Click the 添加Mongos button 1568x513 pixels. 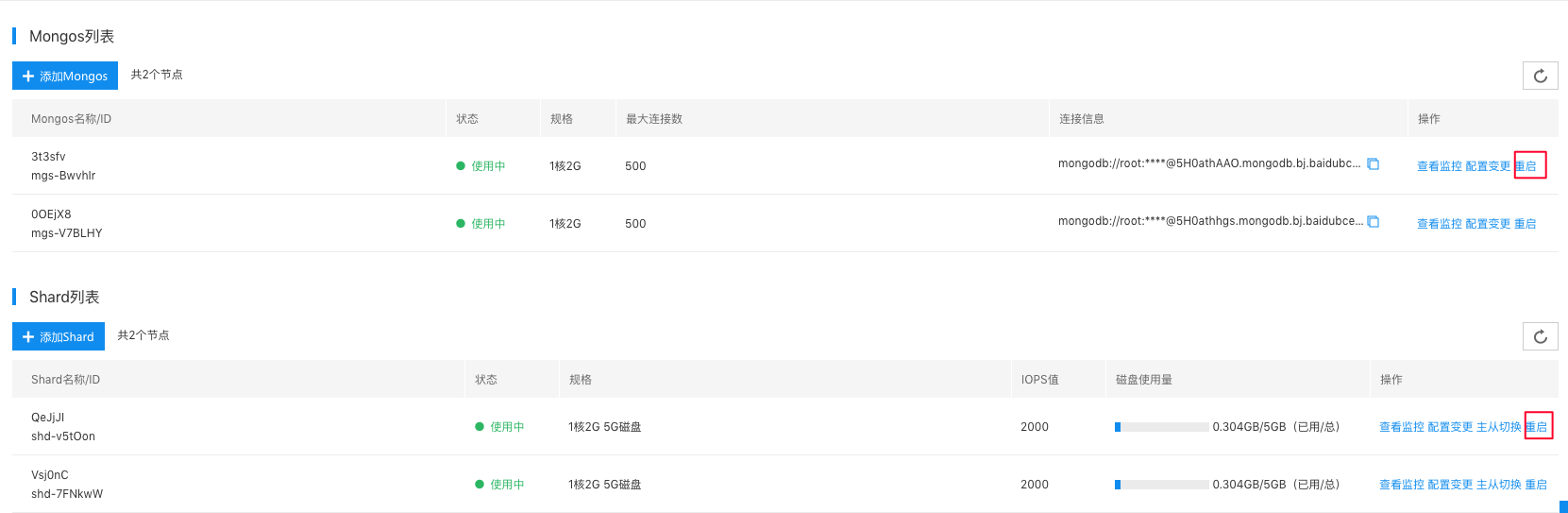pyautogui.click(x=65, y=76)
